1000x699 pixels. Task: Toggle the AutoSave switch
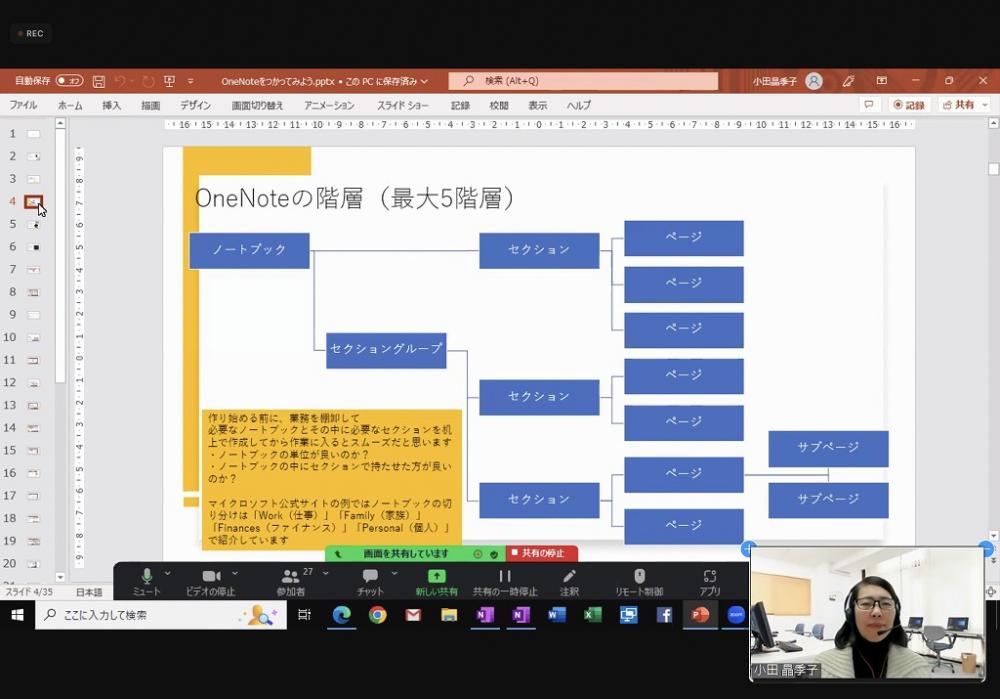click(x=69, y=81)
